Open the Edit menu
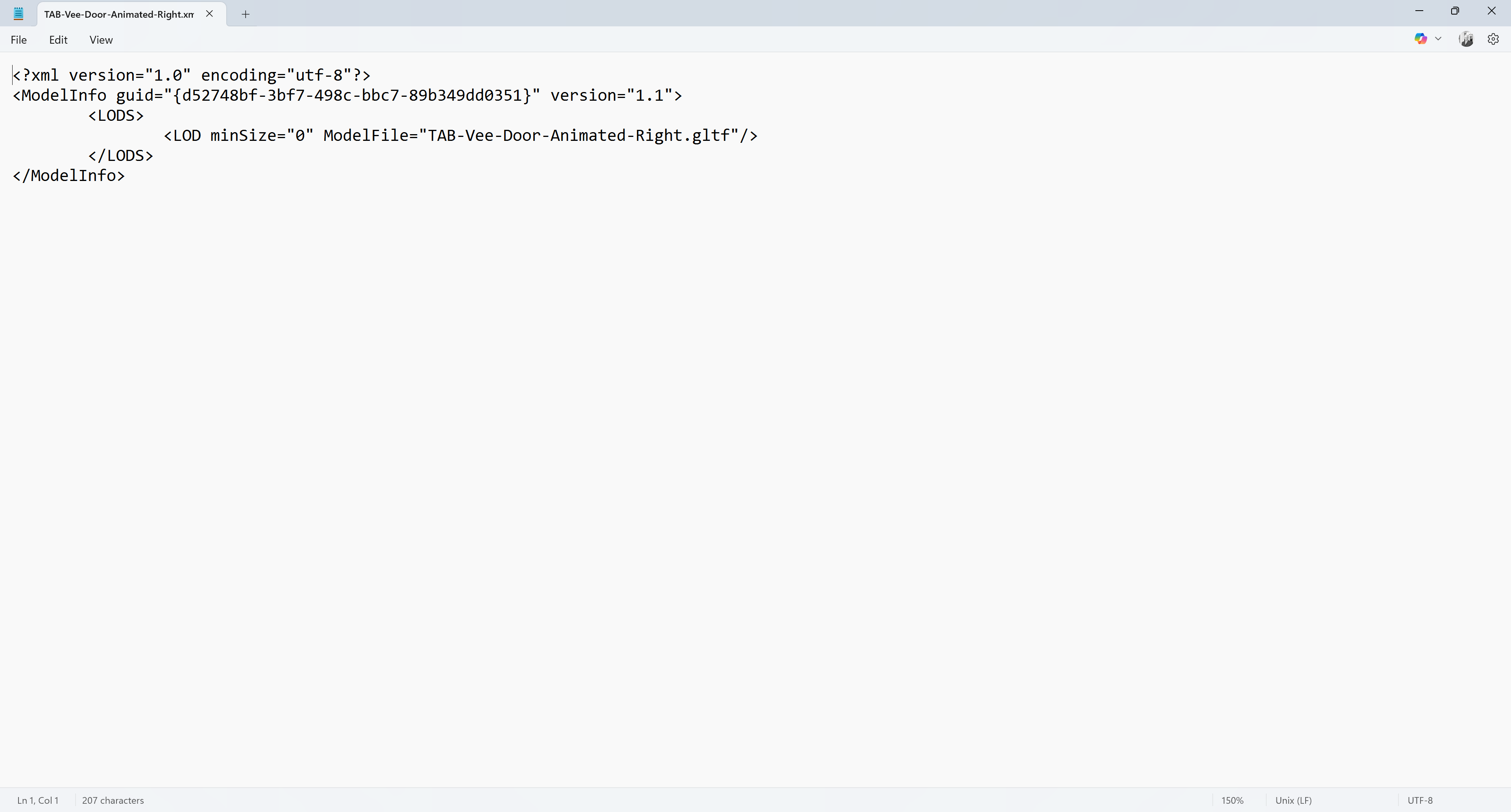Screen dimensions: 1511x812 tap(58, 40)
